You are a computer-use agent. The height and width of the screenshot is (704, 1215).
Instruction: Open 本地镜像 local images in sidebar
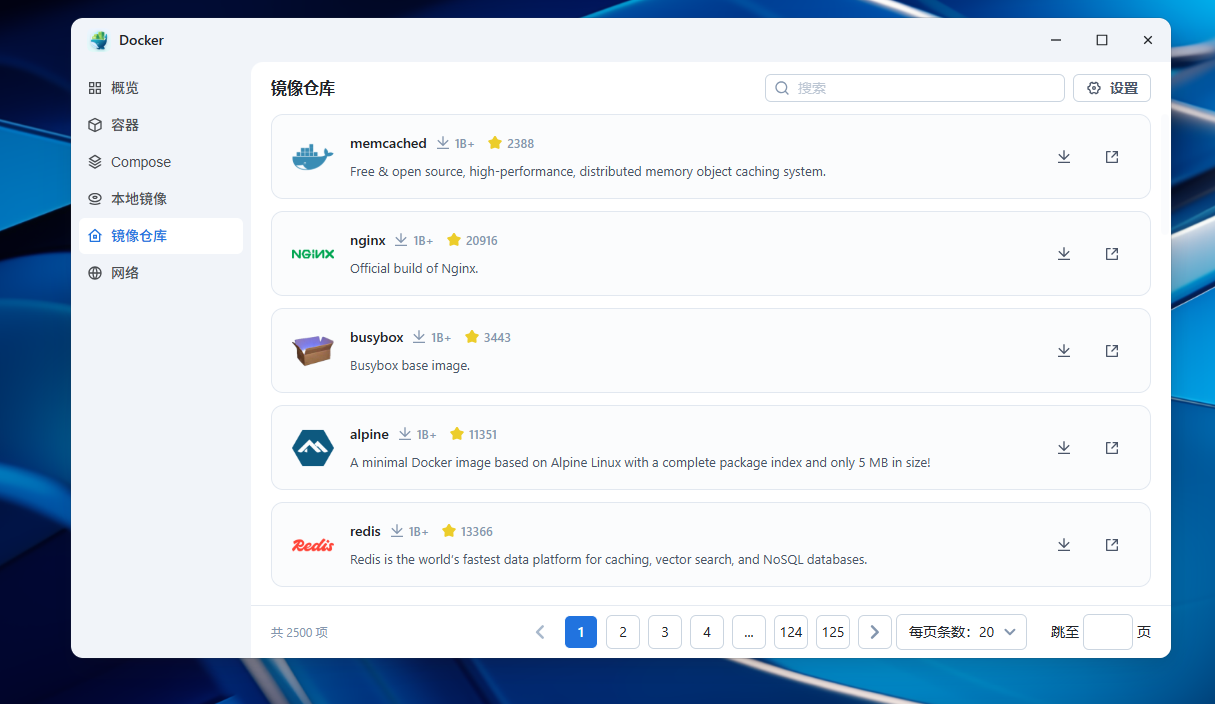[x=161, y=199]
